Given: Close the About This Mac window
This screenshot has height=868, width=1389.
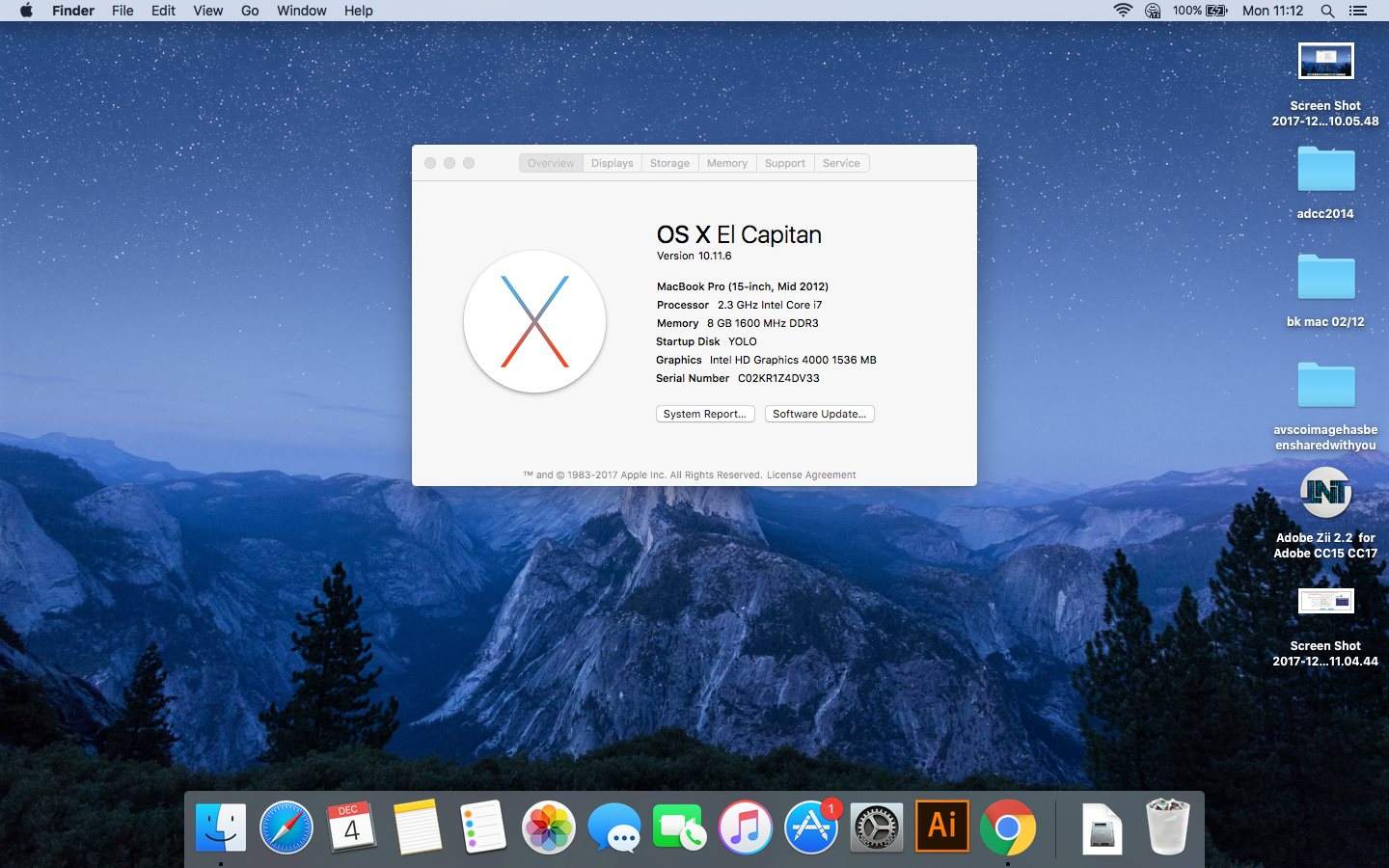Looking at the screenshot, I should (430, 163).
